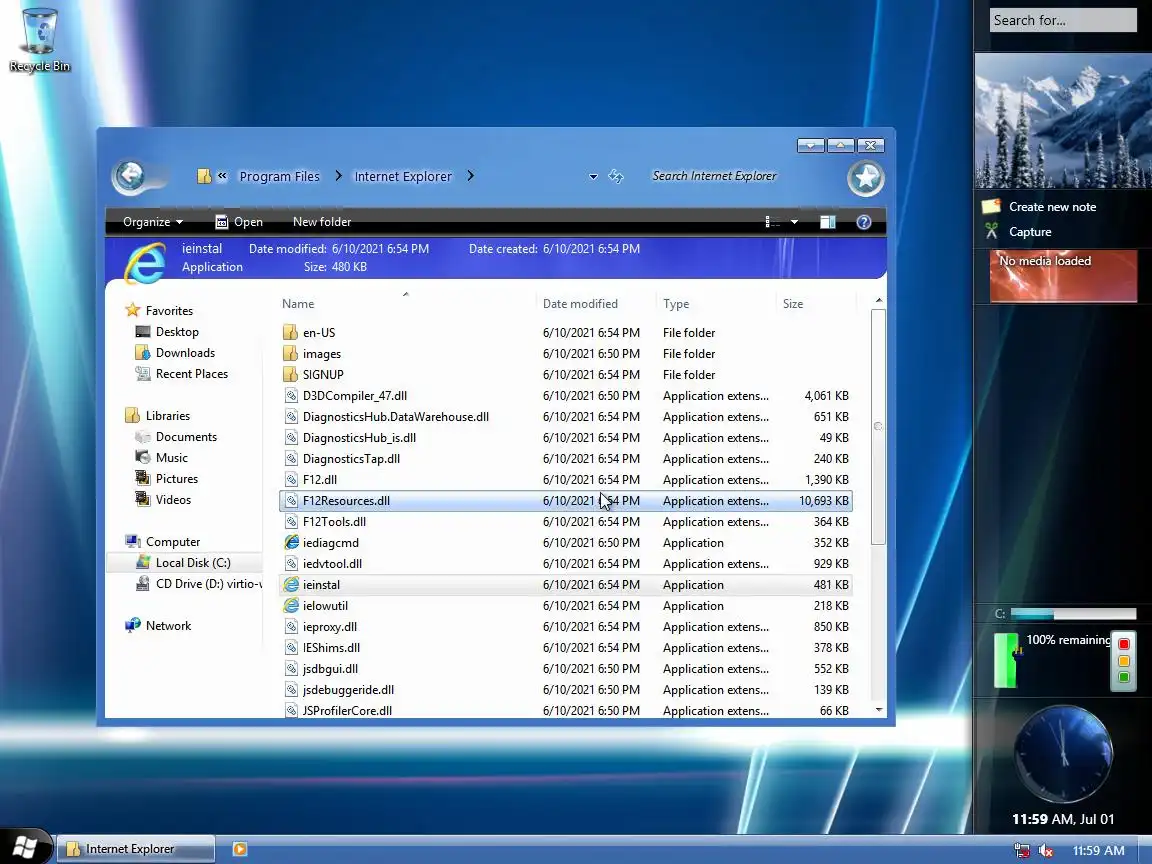
Task: Click the analog clock gadget
Action: tap(1062, 755)
